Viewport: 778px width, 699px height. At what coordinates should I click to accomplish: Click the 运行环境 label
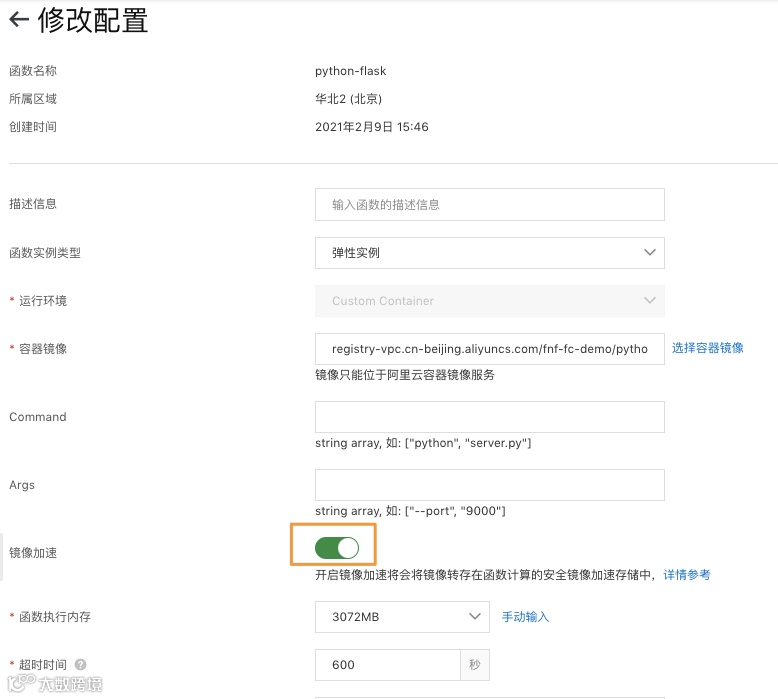pyautogui.click(x=43, y=301)
